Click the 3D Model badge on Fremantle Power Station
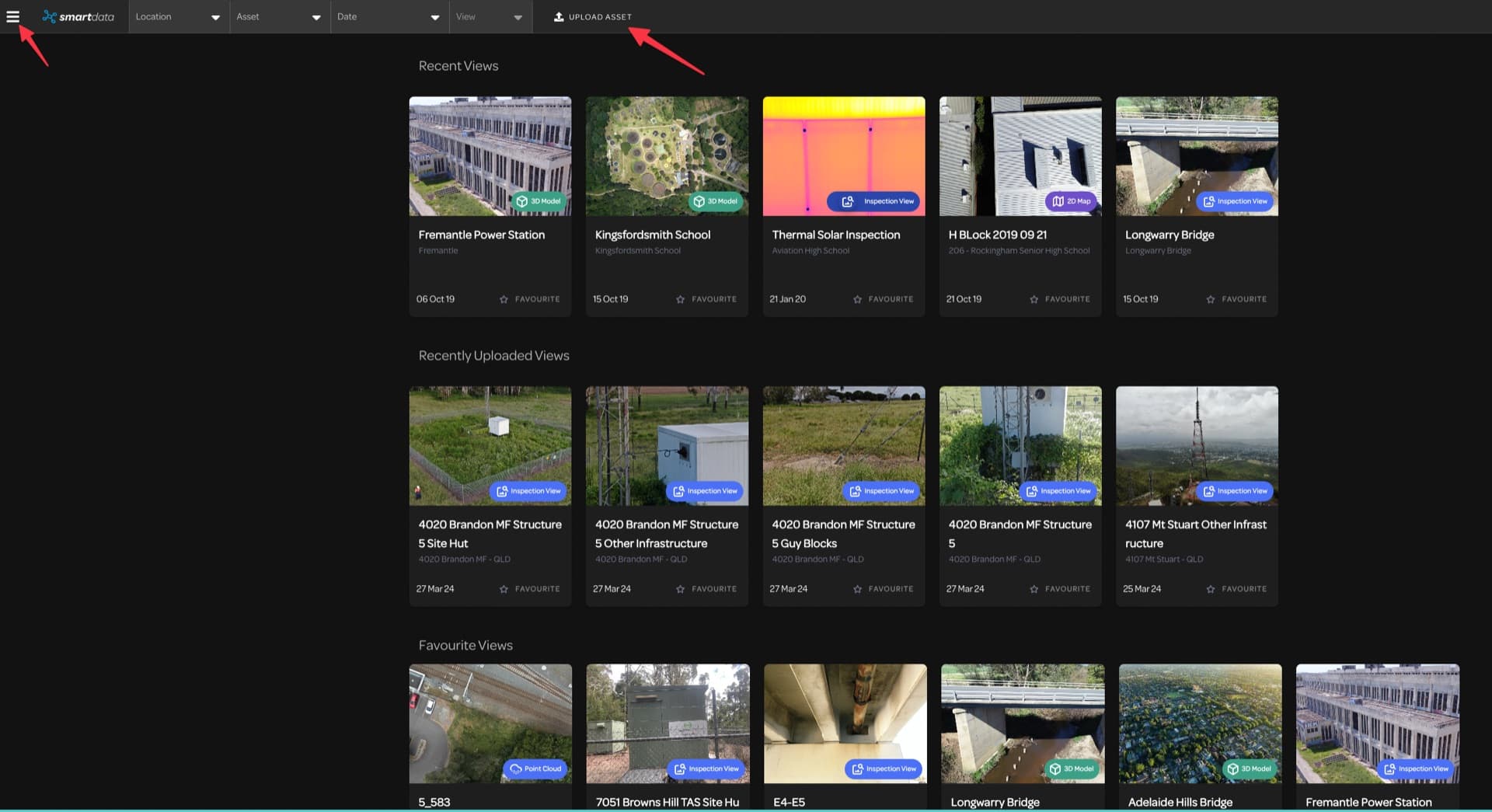Screen dimensions: 1492x812 (539, 200)
